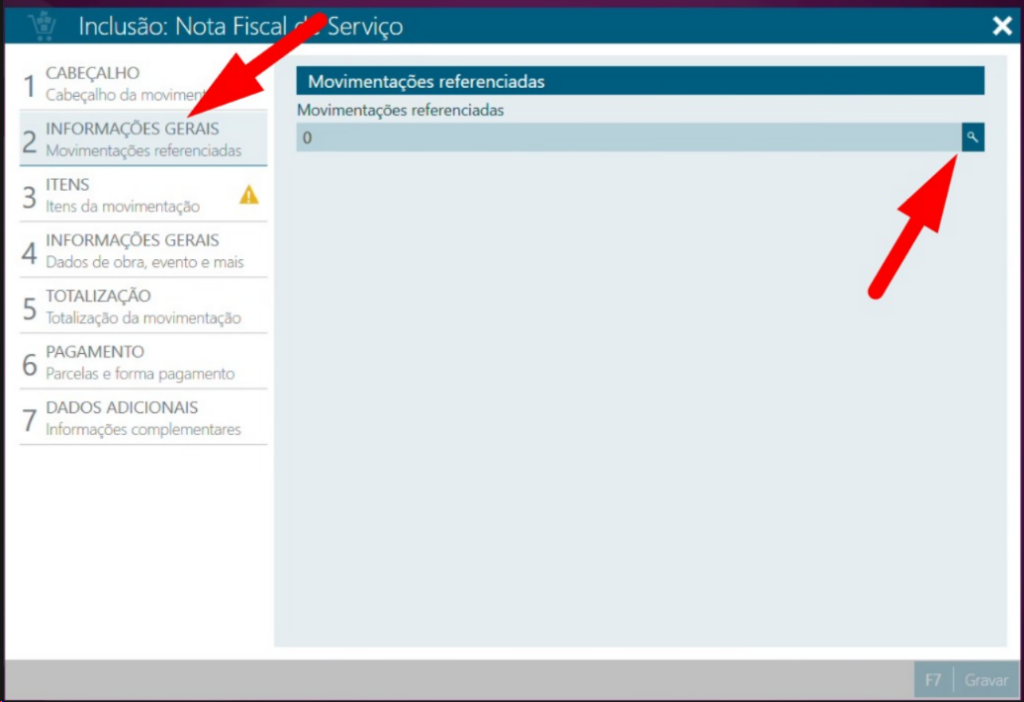Click the Gravar button
The height and width of the screenshot is (702, 1024).
click(985, 680)
